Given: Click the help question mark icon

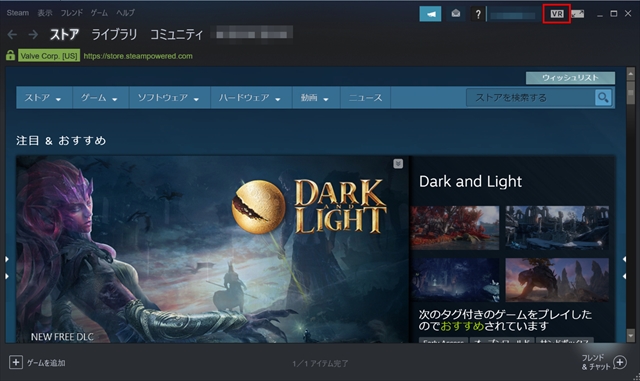Looking at the screenshot, I should coord(478,14).
